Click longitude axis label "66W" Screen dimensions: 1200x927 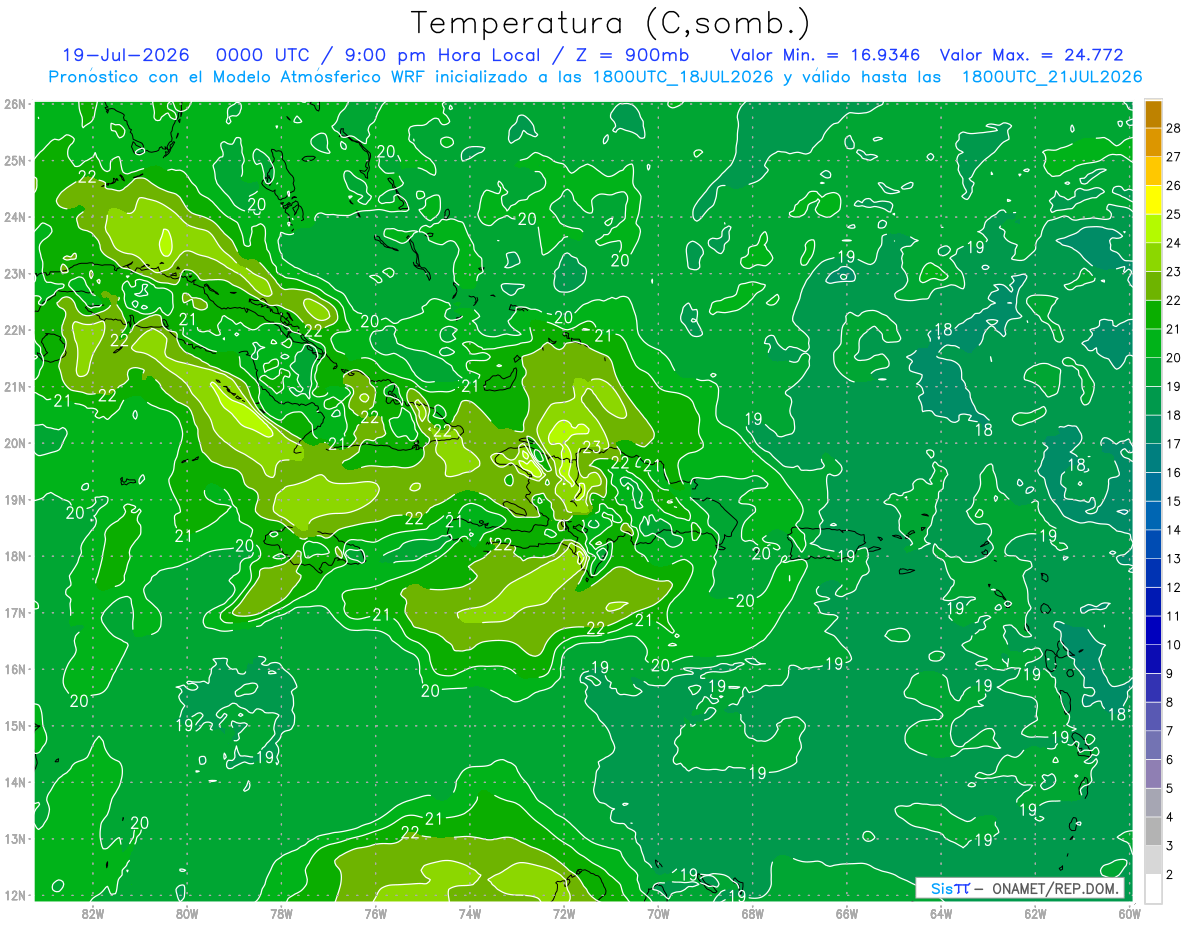coord(847,913)
